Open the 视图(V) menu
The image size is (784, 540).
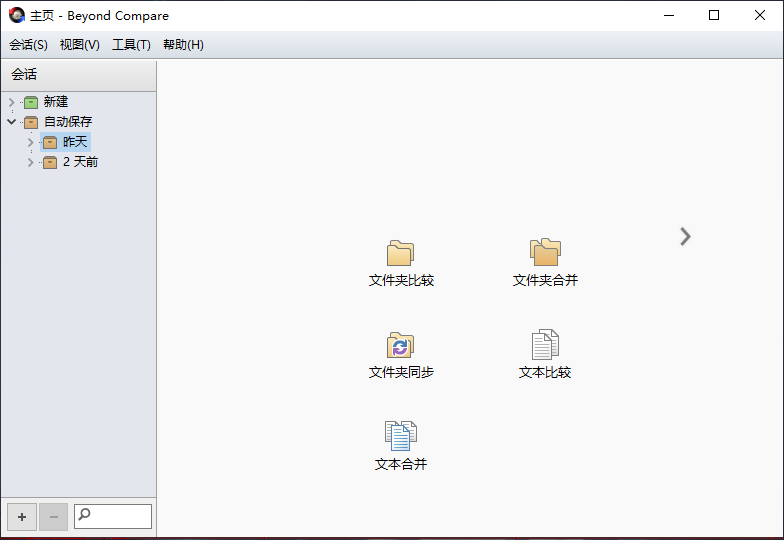tap(80, 45)
